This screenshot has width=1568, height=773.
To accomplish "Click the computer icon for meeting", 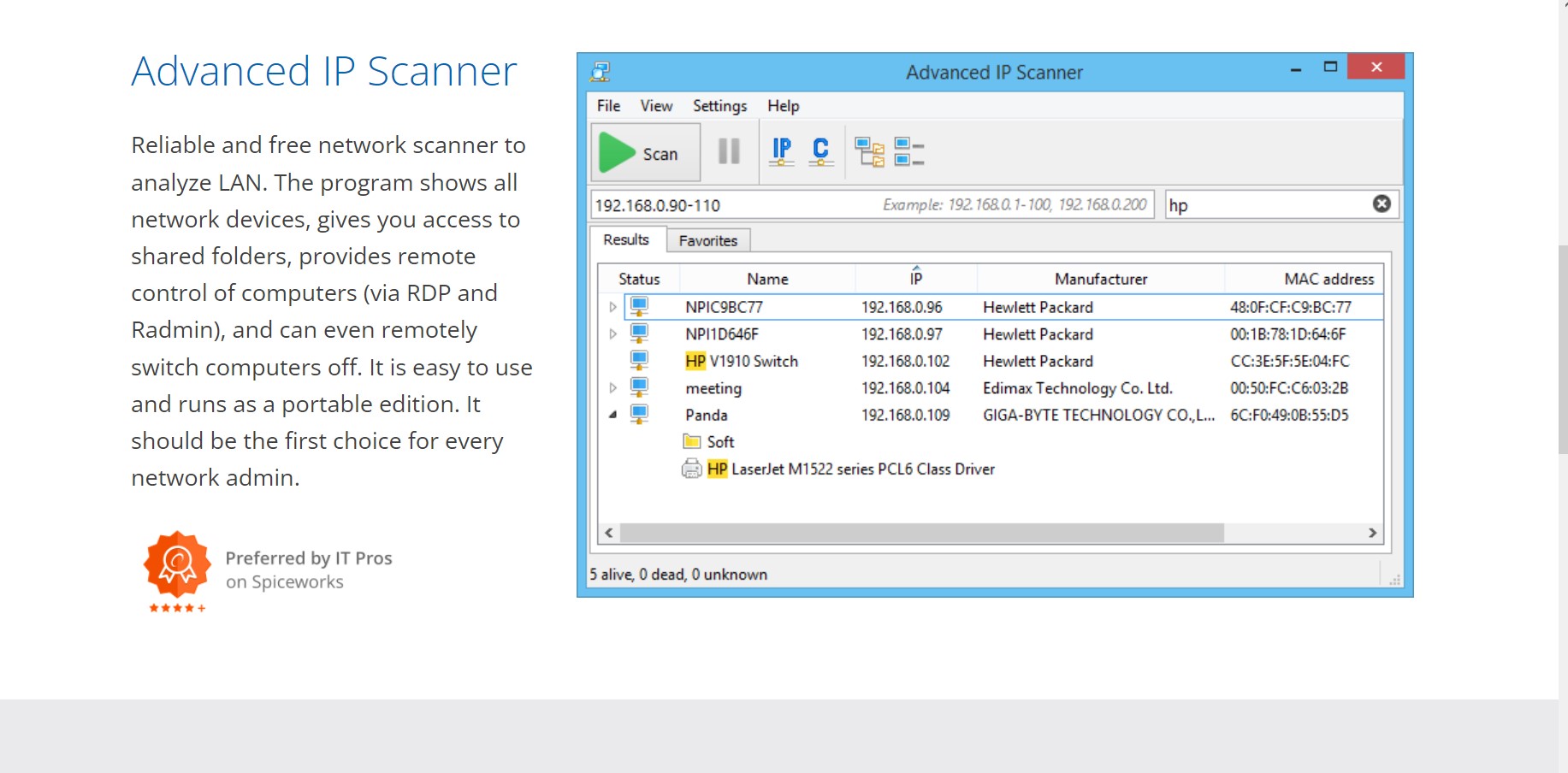I will tap(639, 387).
